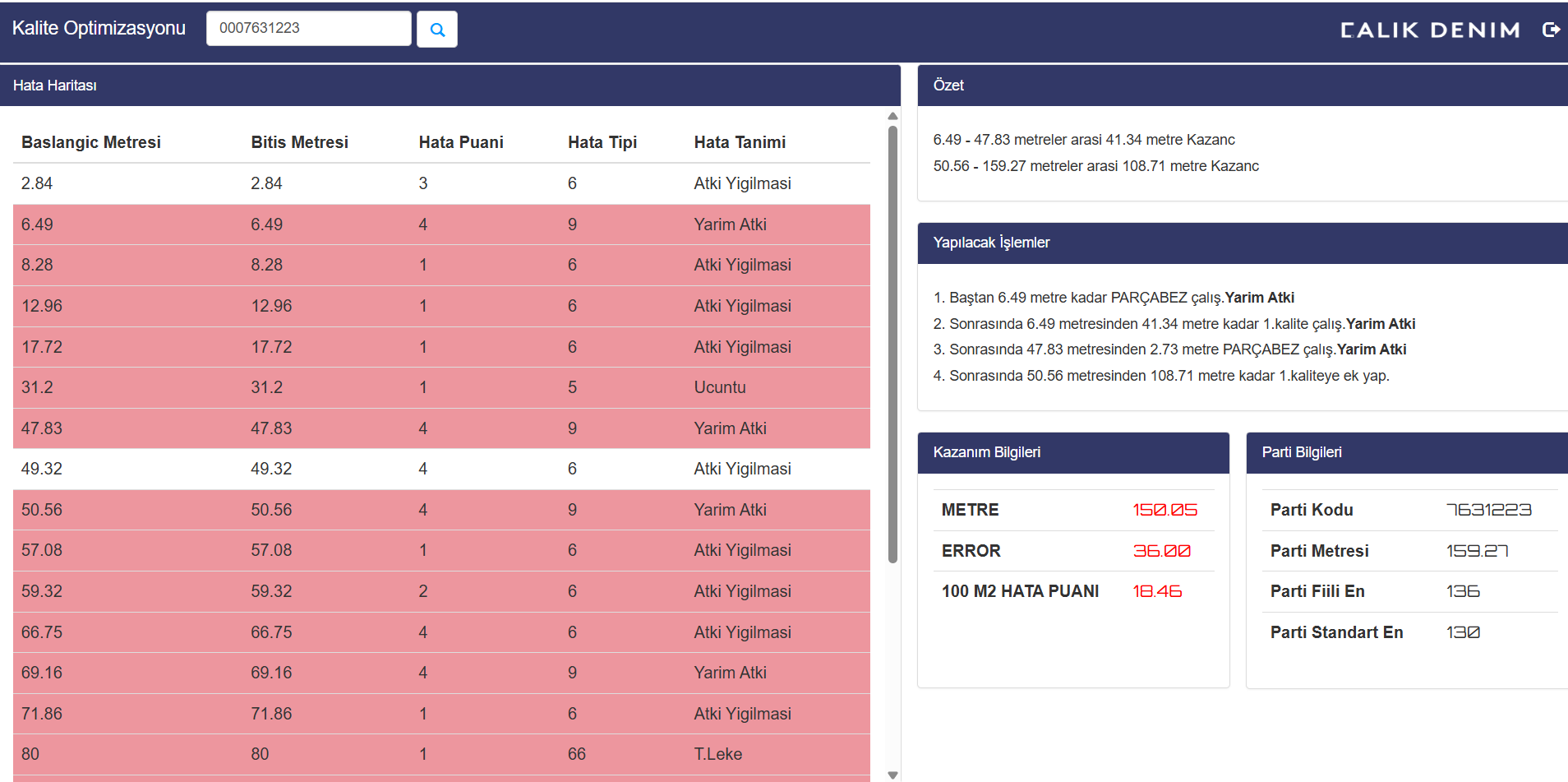The height and width of the screenshot is (782, 1568).
Task: Select the Yarim Atki row at 47.83
Action: point(441,428)
